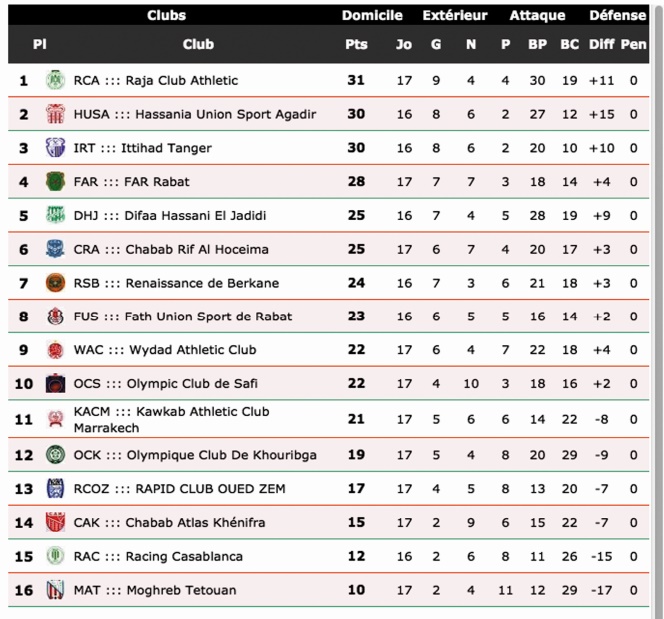
Task: Click the Difaa Hassani El Jadidi crest
Action: (x=55, y=215)
